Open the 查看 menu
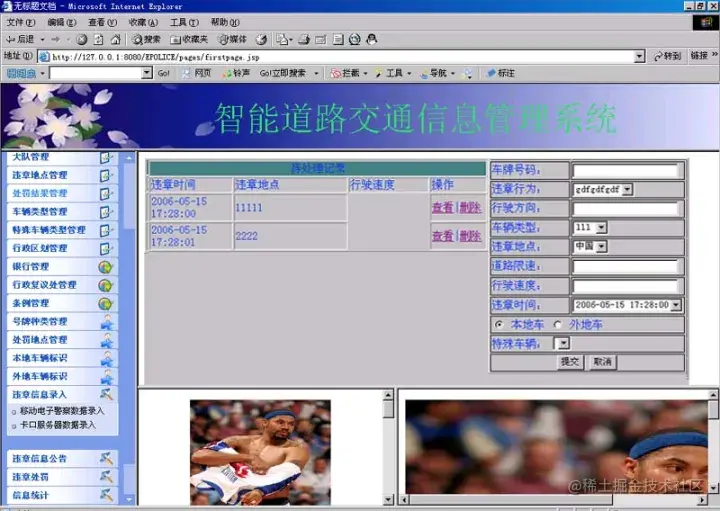This screenshot has height=511, width=720. point(102,22)
